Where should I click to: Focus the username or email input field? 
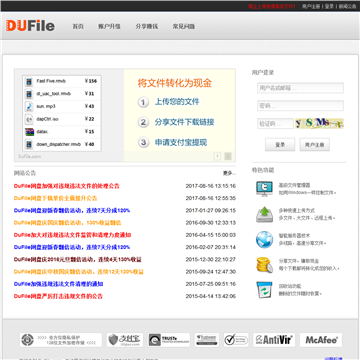pos(300,88)
